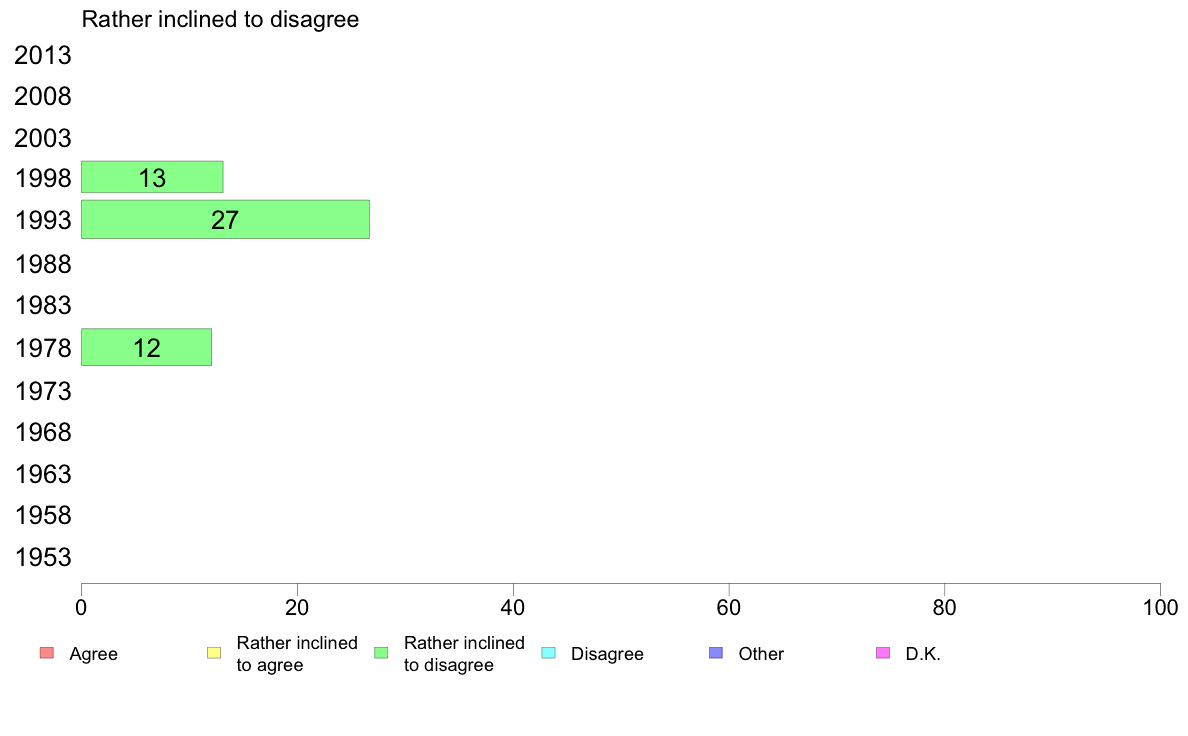Click the yellow Rather inclined to agree swatch

coord(214,653)
